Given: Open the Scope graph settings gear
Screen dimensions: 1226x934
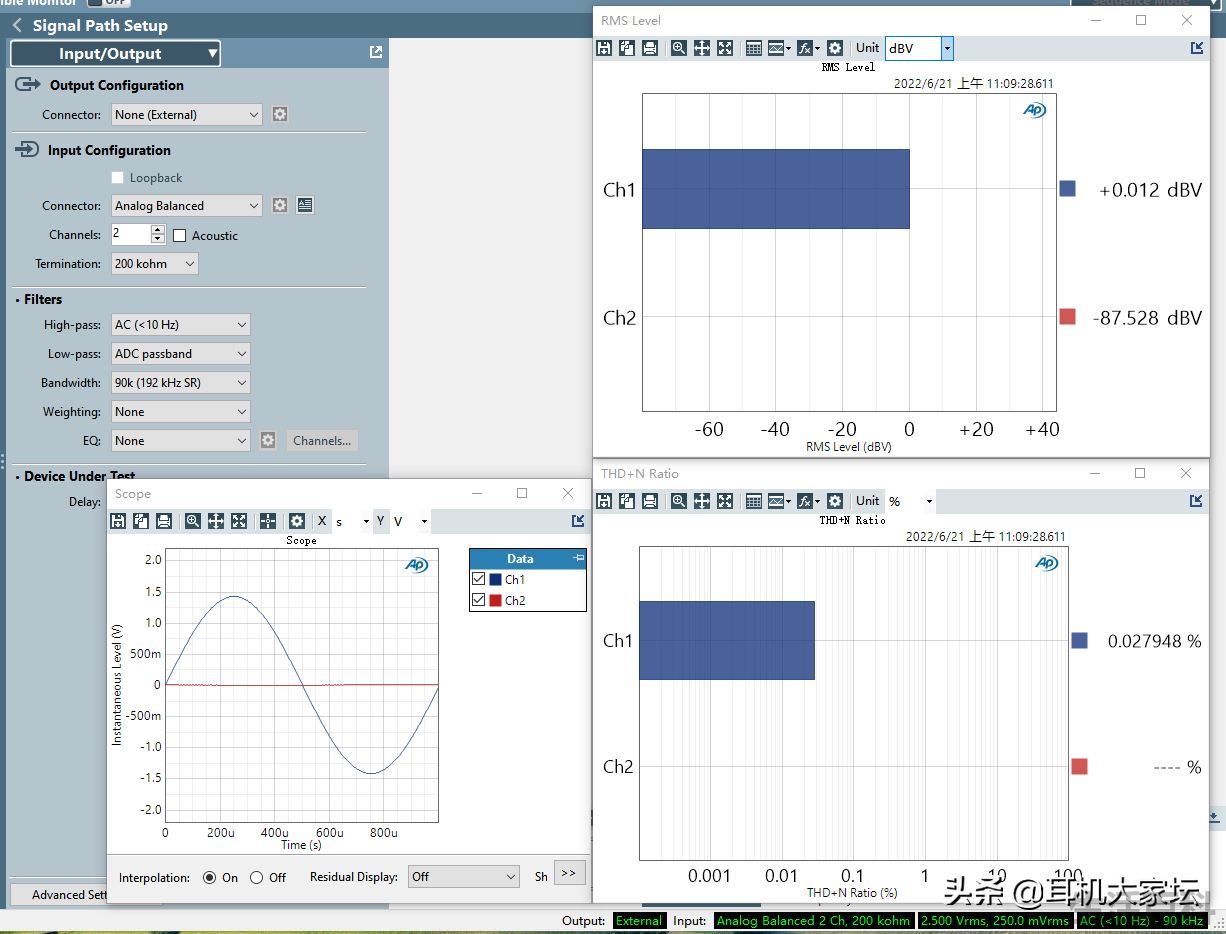Looking at the screenshot, I should (297, 521).
